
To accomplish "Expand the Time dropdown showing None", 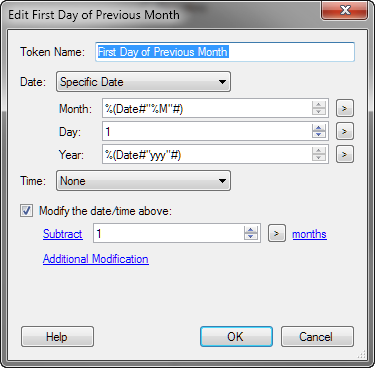I will point(143,181).
